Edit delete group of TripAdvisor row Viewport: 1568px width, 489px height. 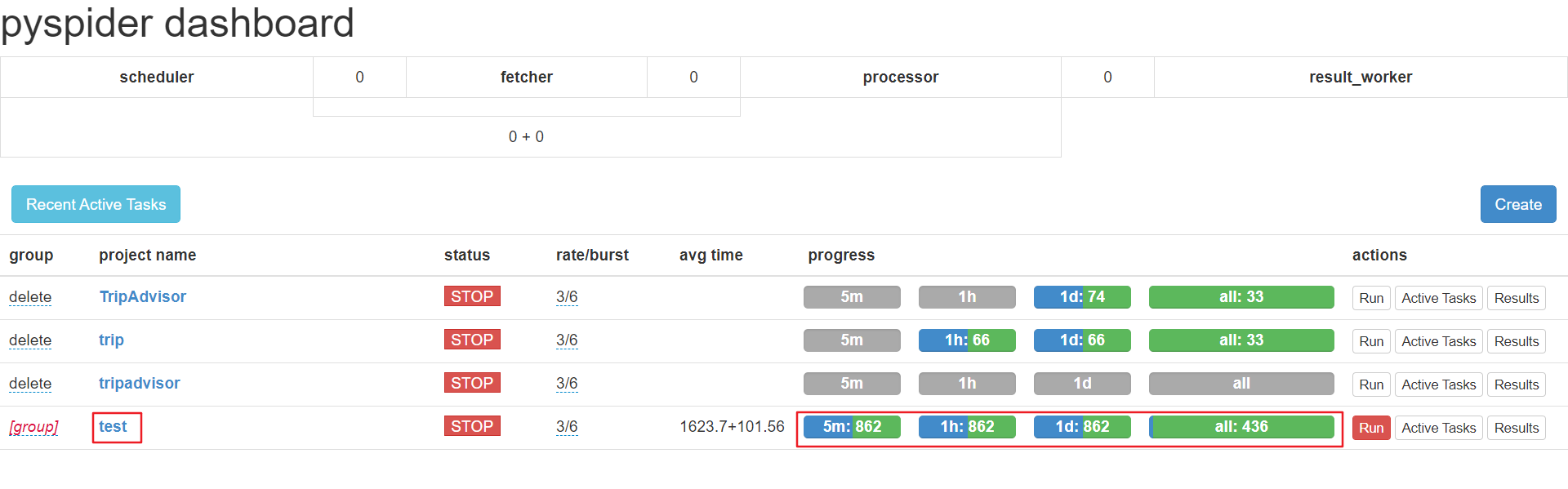click(30, 297)
